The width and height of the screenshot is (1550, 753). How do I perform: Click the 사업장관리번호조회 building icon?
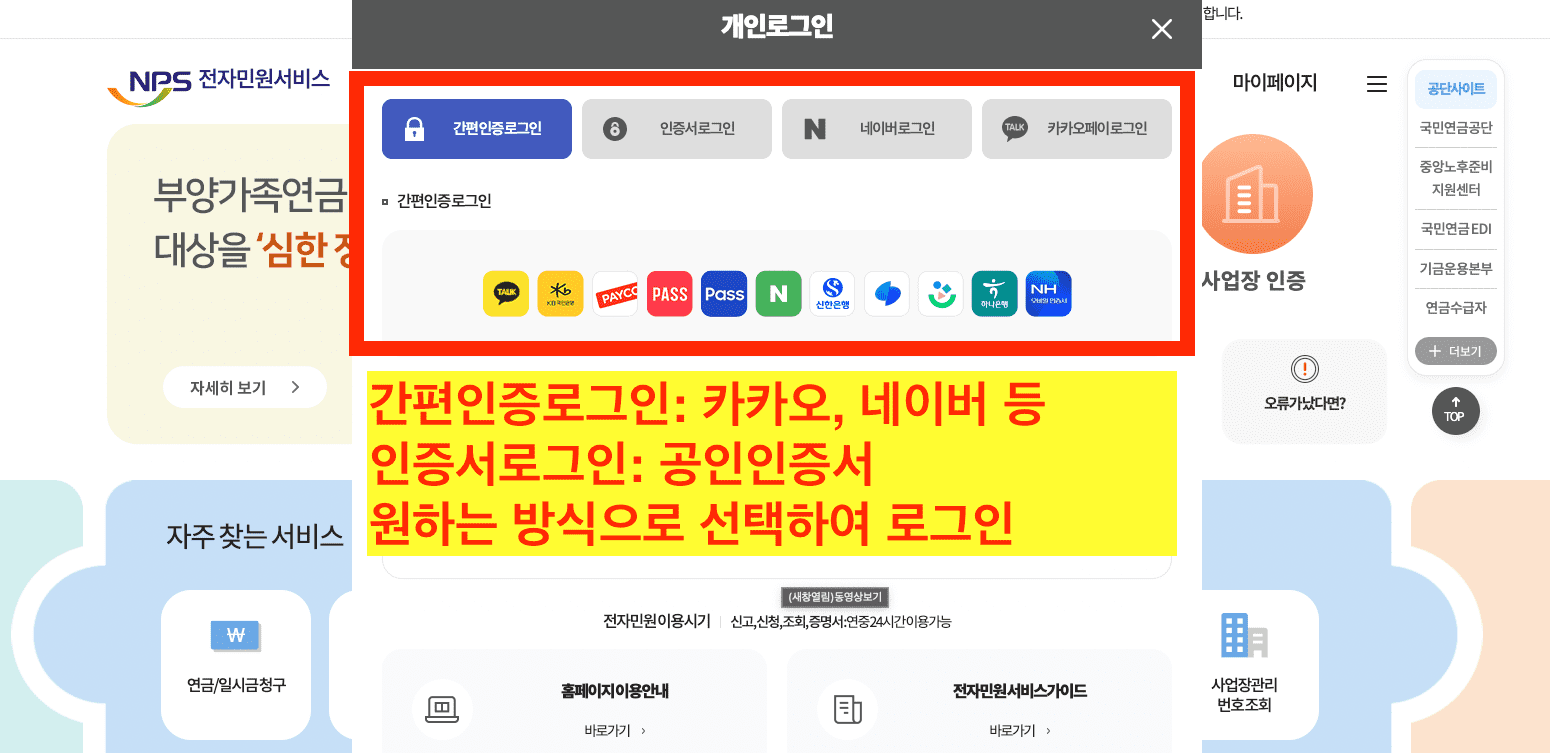[x=1244, y=635]
